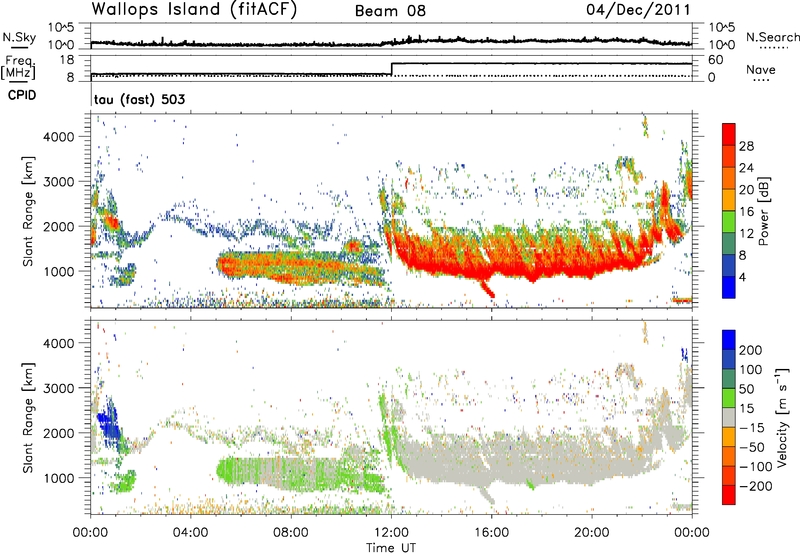
Task: Click the 'N.Sky' legend label
Action: 19,37
